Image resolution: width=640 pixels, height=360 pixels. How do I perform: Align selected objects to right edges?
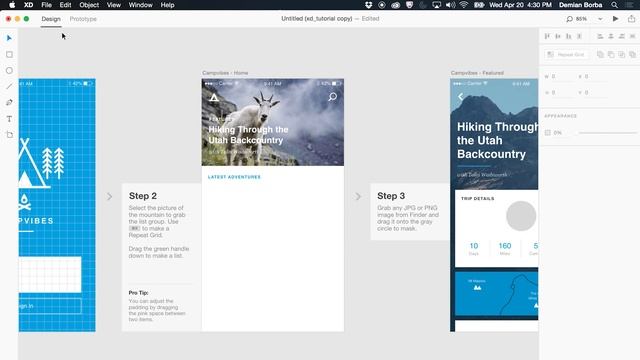(x=622, y=36)
